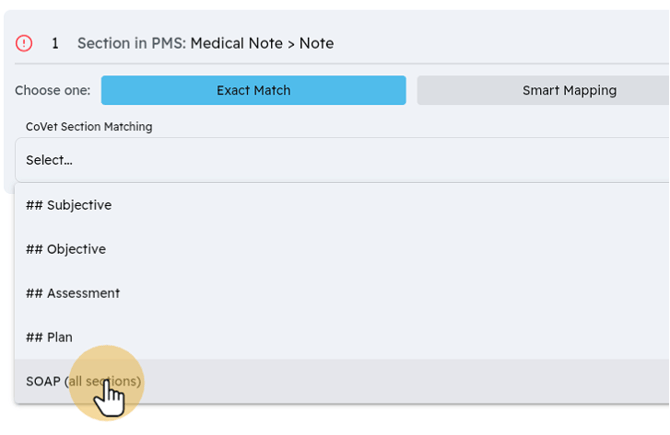The width and height of the screenshot is (670, 435).
Task: Select SOAP (all sections) entry
Action: click(x=342, y=381)
